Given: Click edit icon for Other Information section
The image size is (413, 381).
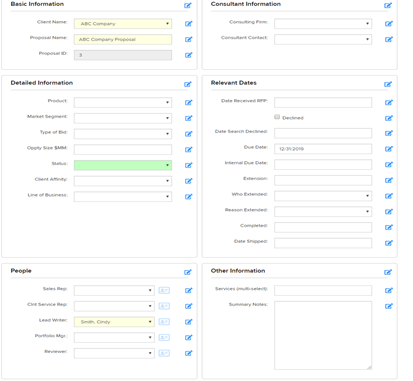Looking at the screenshot, I should (388, 272).
